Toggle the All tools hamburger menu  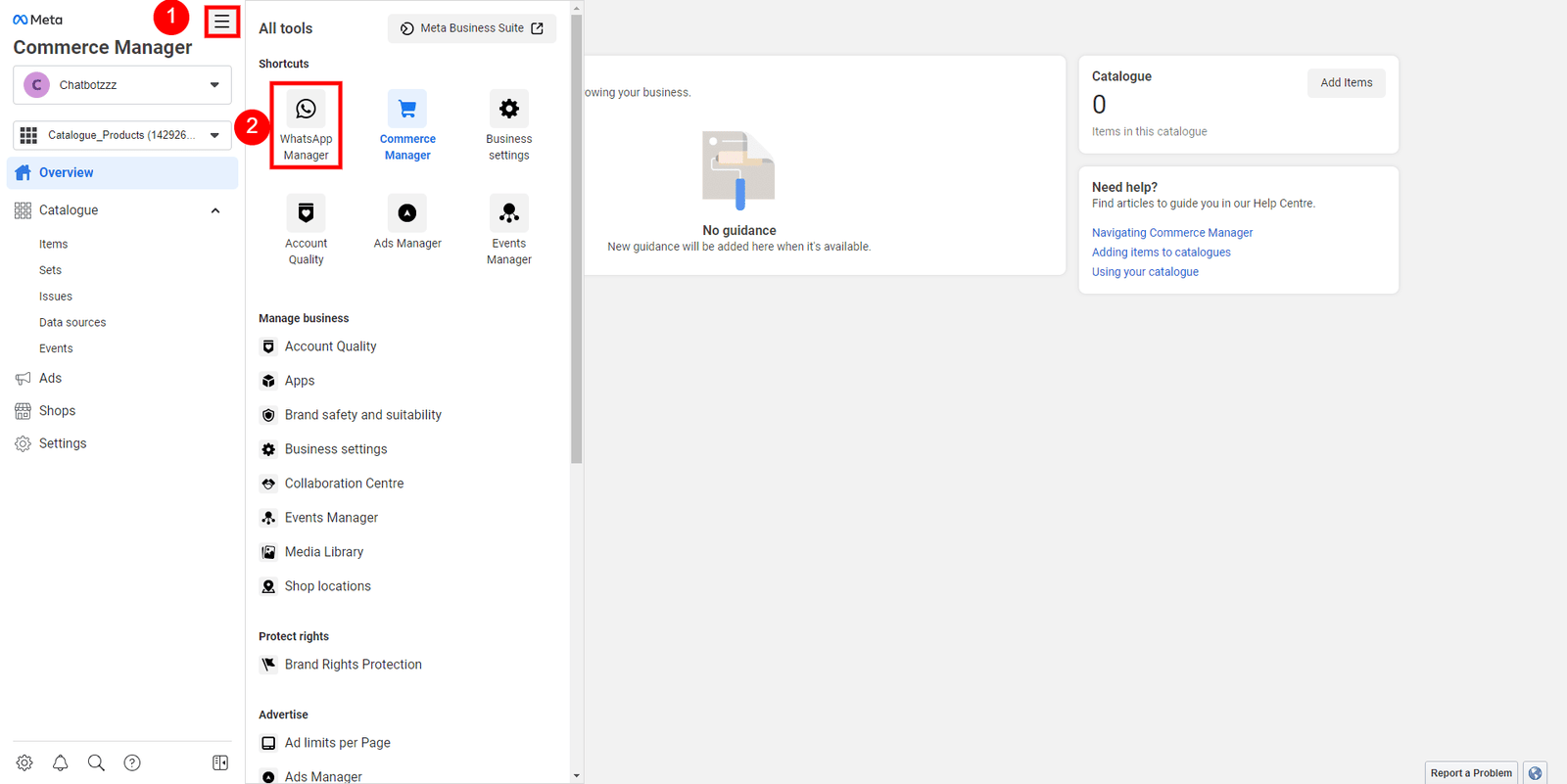point(222,22)
